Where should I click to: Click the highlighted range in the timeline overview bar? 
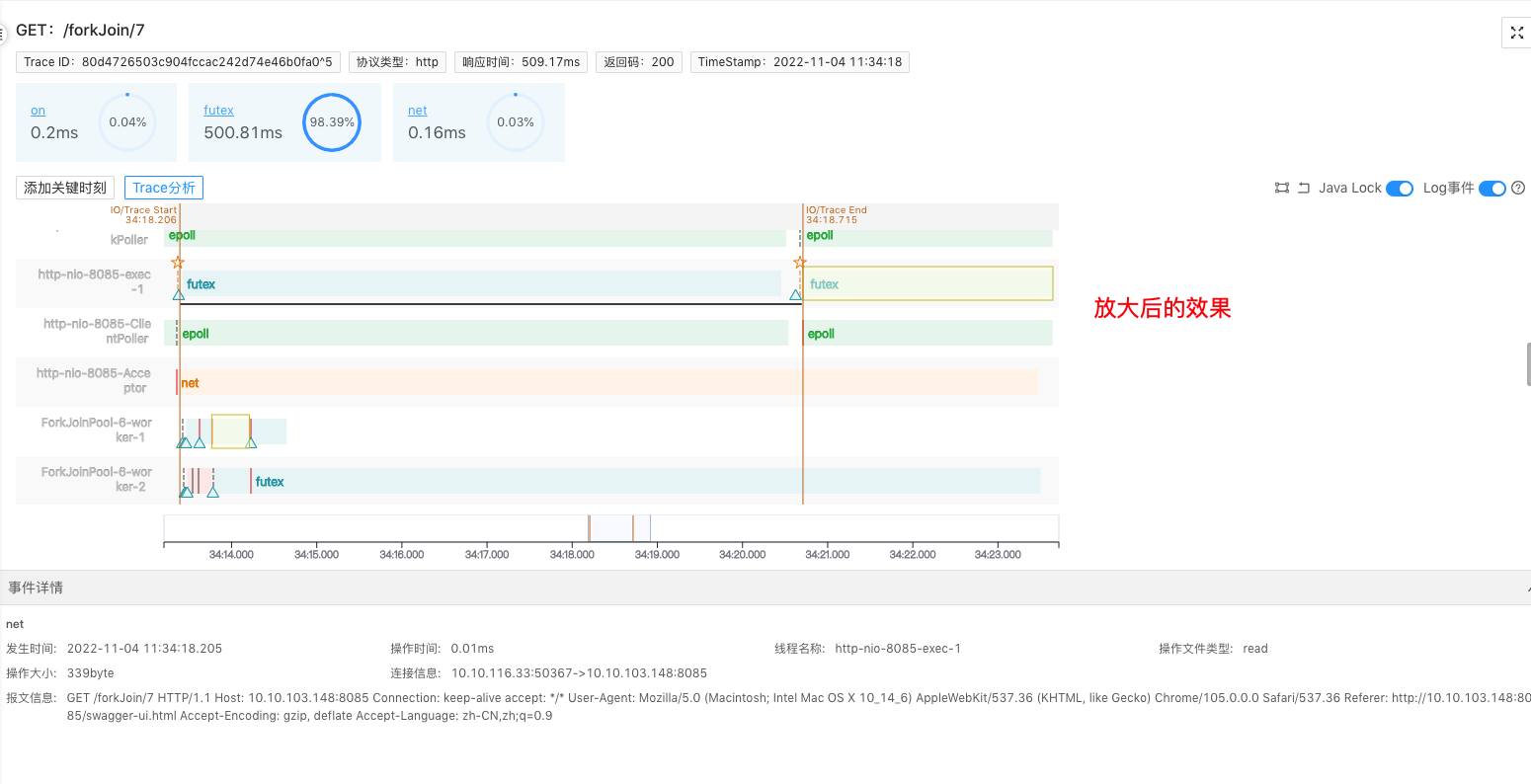click(x=619, y=528)
